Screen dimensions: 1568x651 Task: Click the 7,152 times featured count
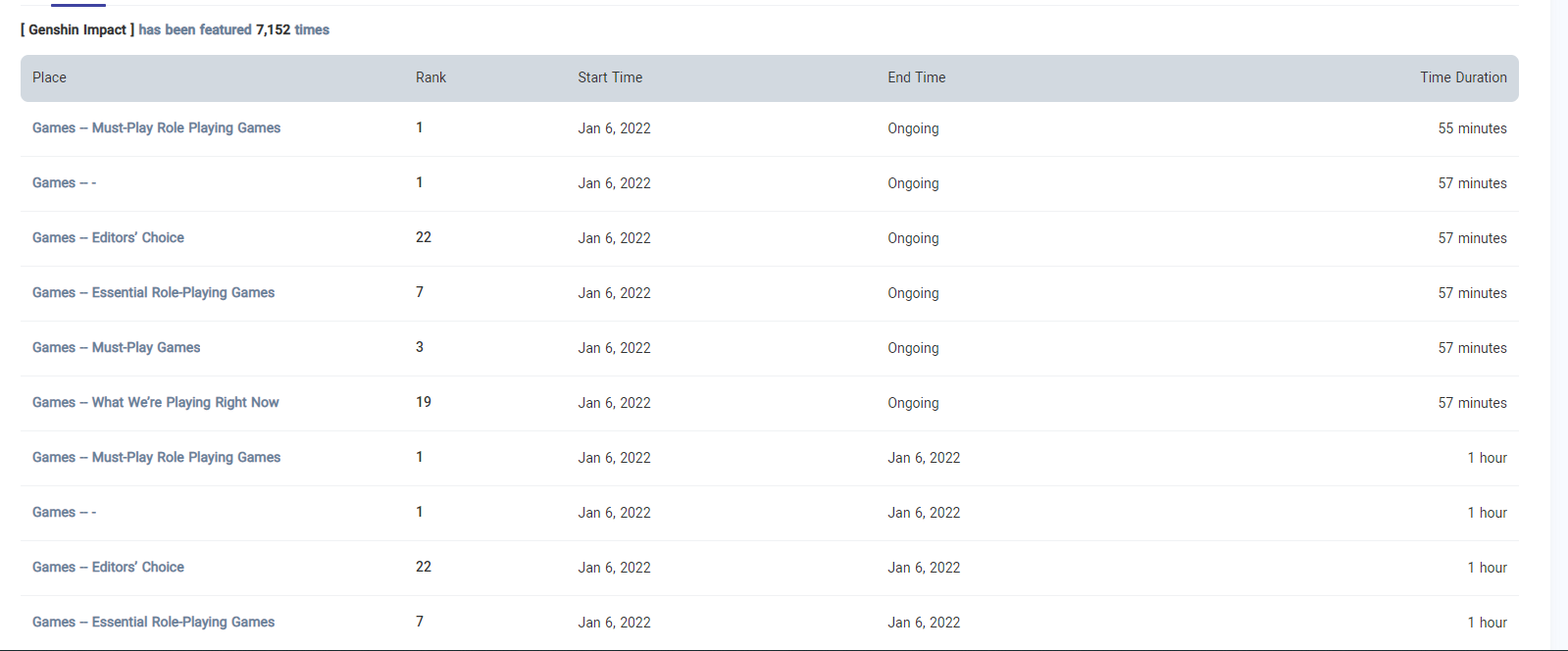click(x=292, y=29)
